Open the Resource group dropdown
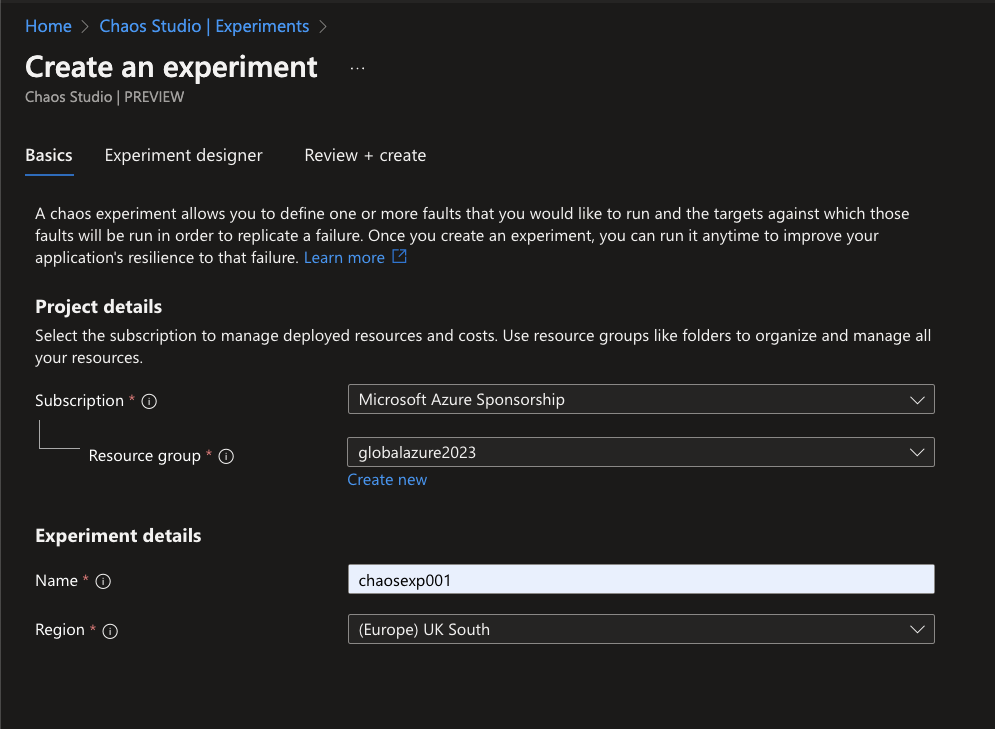 [x=641, y=452]
